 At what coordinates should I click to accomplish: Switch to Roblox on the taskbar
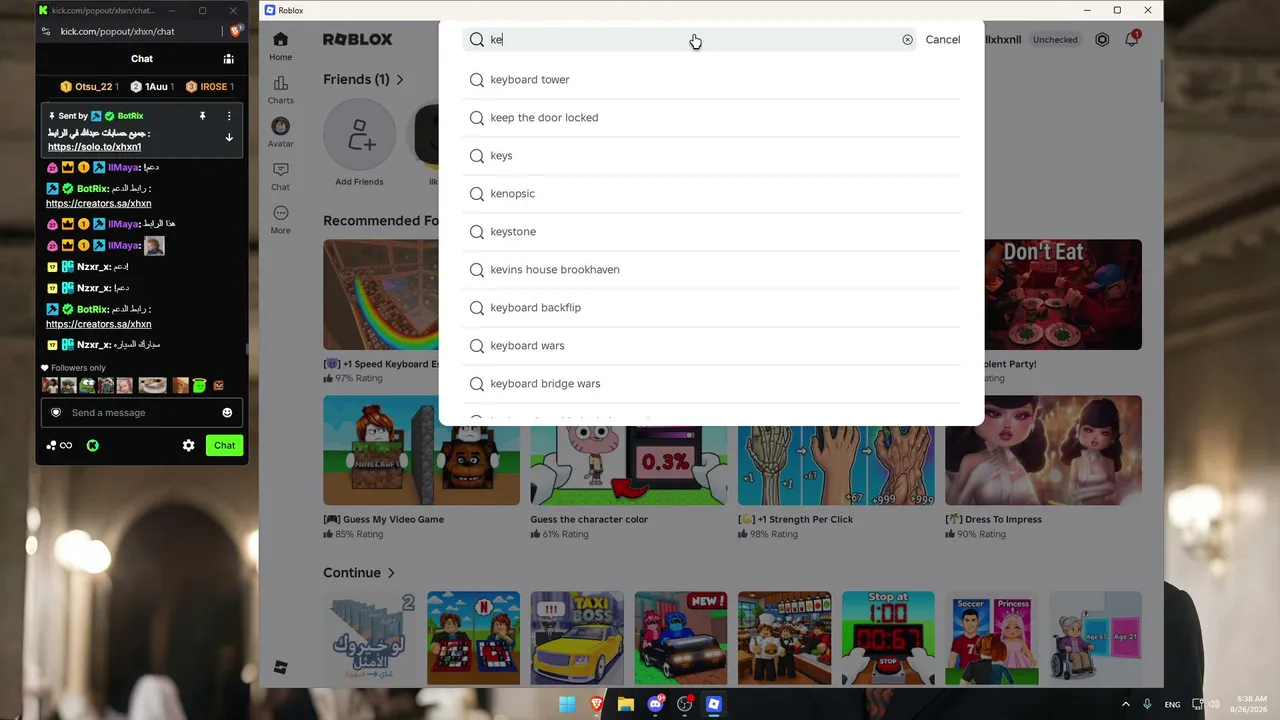(x=714, y=704)
